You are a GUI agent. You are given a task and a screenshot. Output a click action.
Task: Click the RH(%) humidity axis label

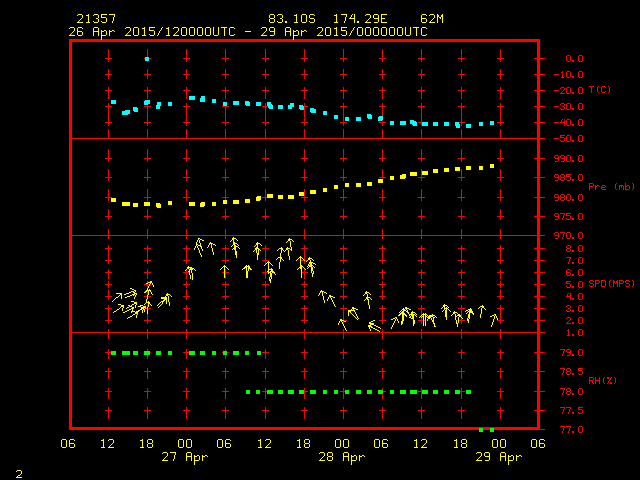click(599, 381)
